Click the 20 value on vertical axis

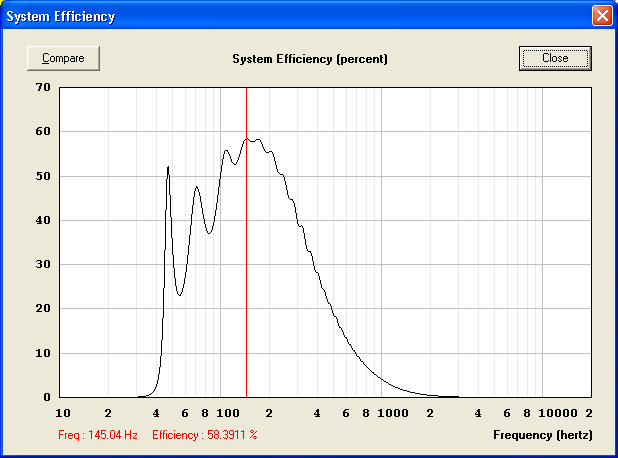[x=43, y=308]
